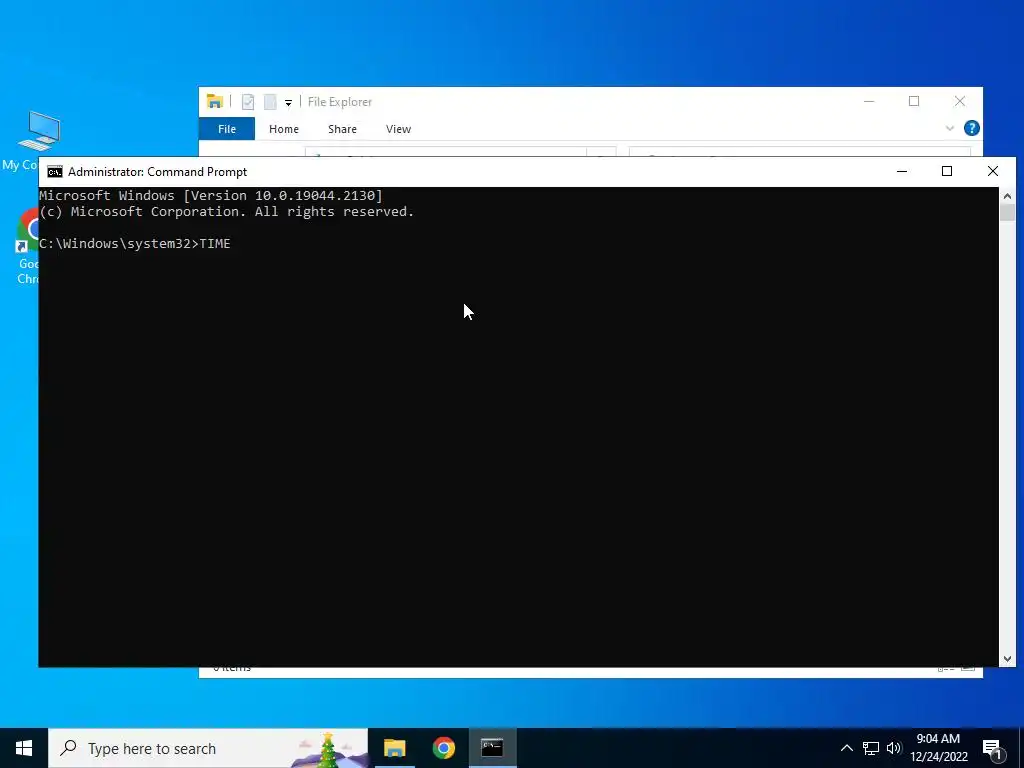Open the network status tray icon
The width and height of the screenshot is (1024, 768).
pyautogui.click(x=871, y=748)
